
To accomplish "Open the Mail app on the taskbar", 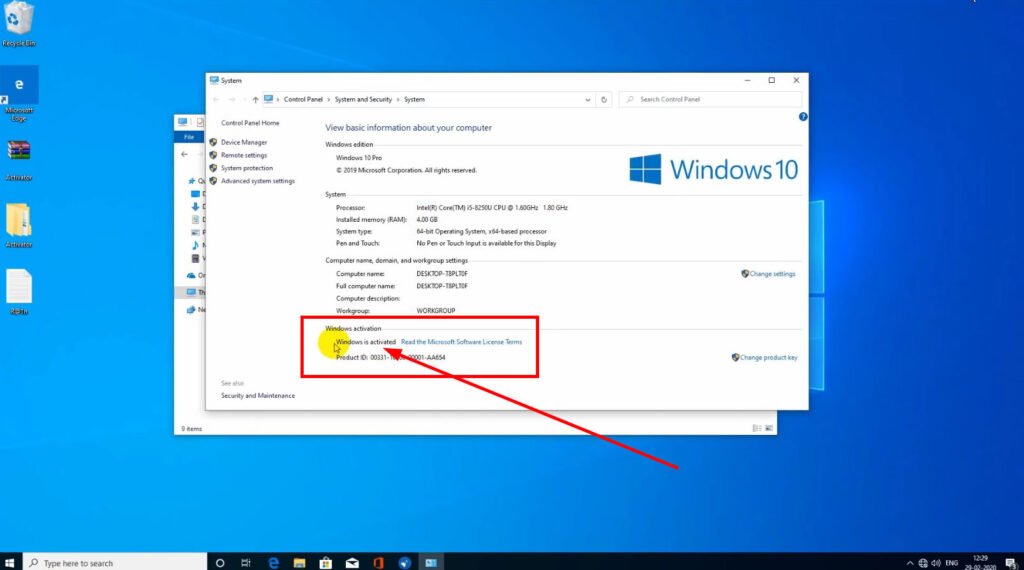I will [352, 563].
